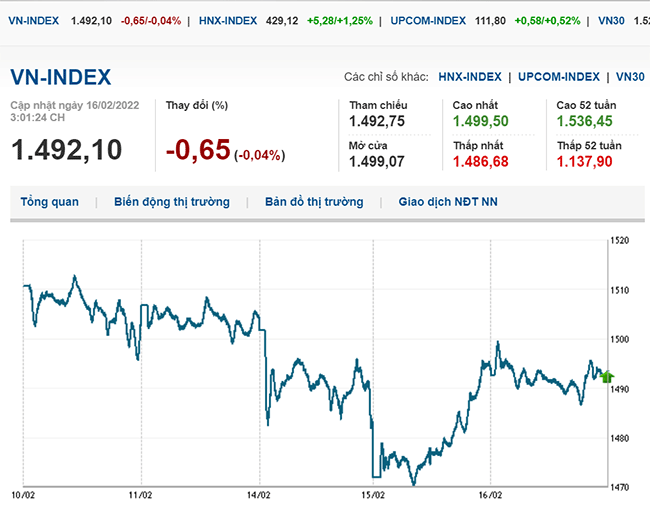Click the Cao nhất value 1.499,50
Viewport: 650px width, 512px height.
481,121
